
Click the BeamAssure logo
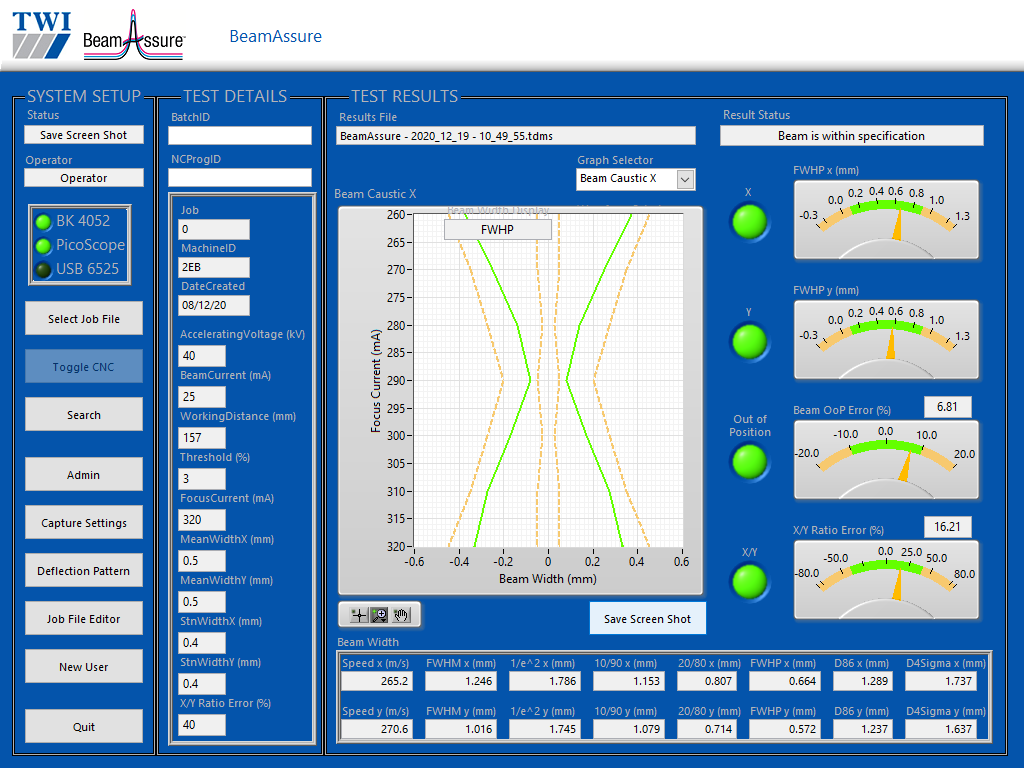tap(134, 36)
